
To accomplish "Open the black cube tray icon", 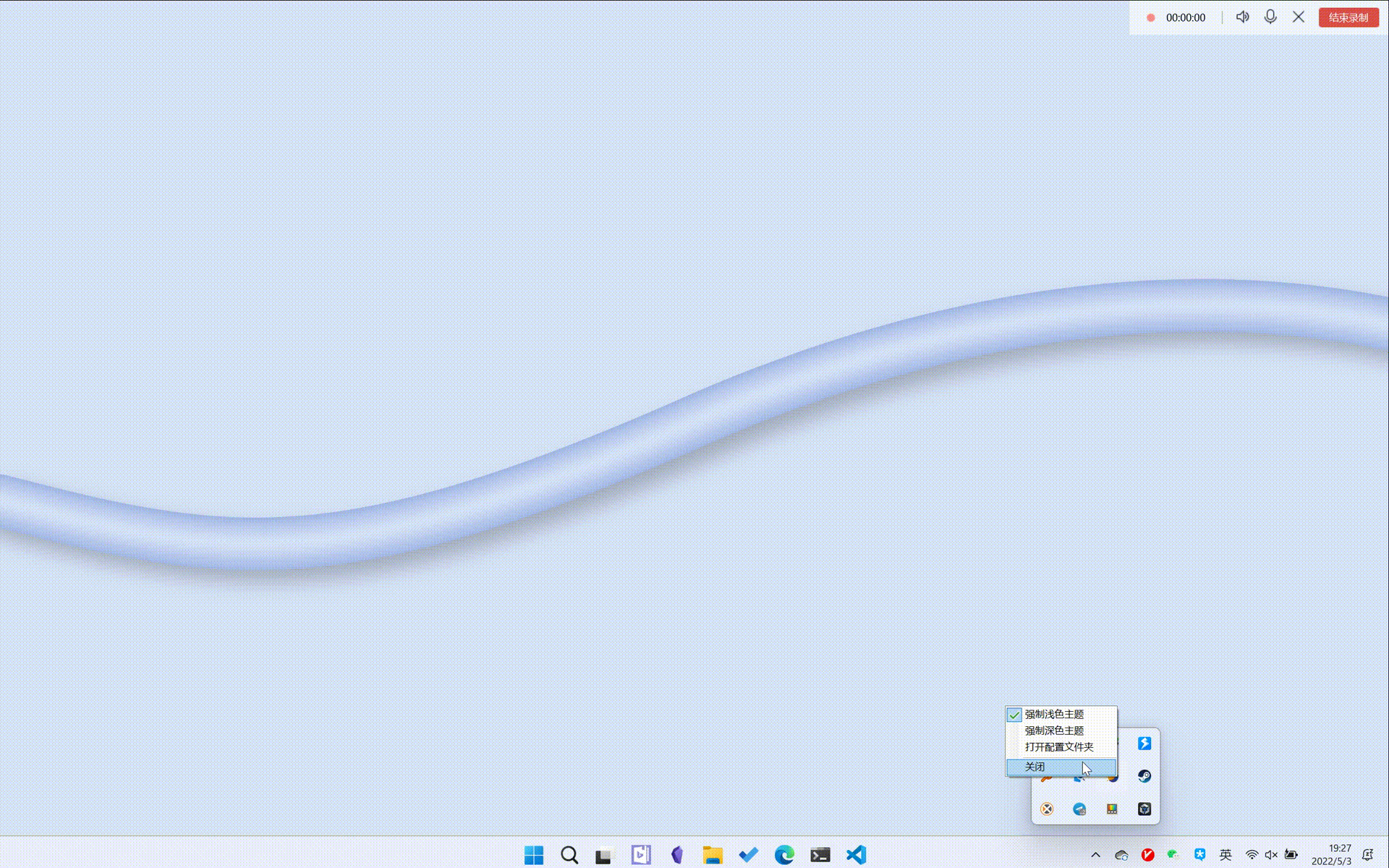I will point(1144,809).
